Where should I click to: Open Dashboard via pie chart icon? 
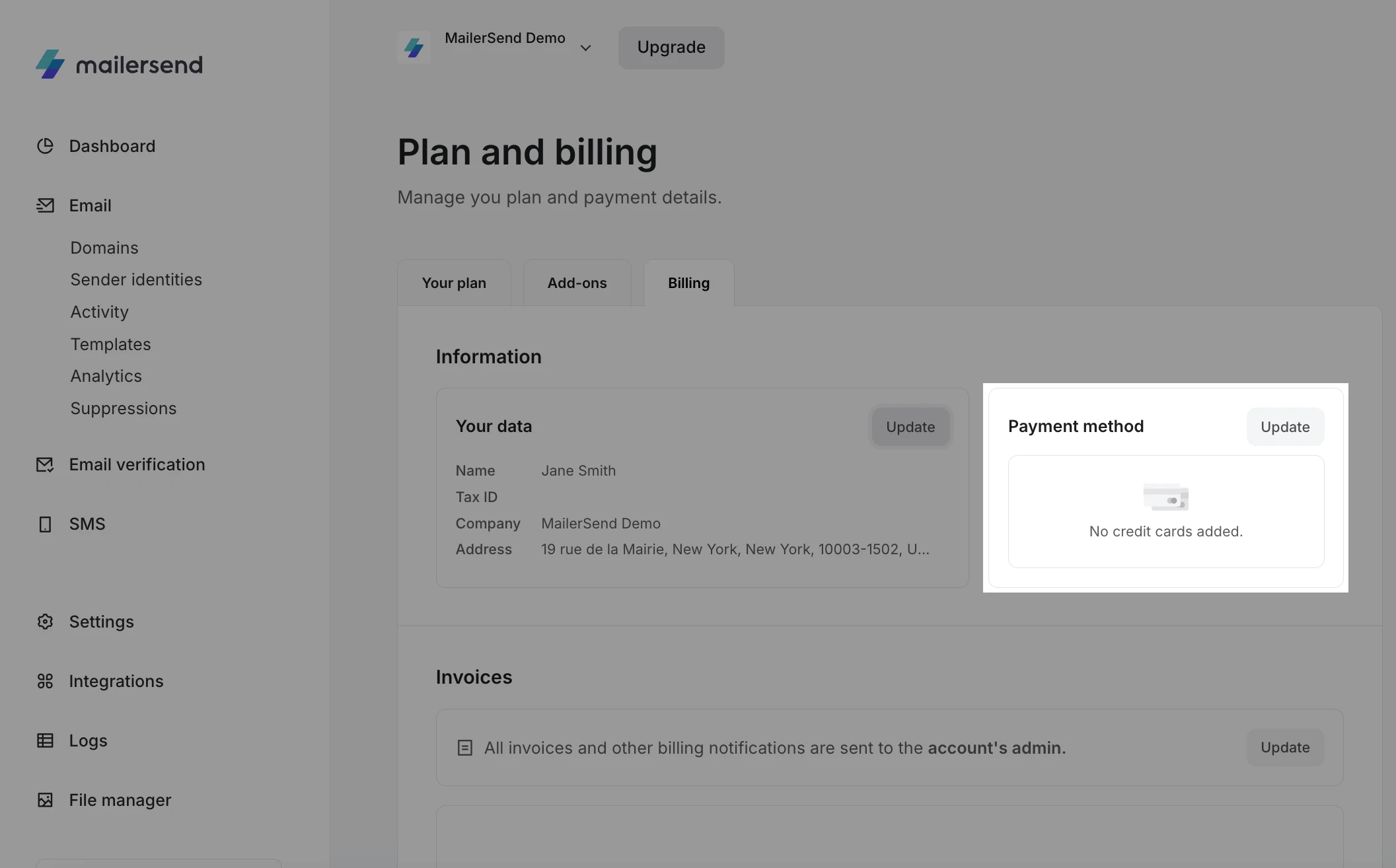coord(45,146)
